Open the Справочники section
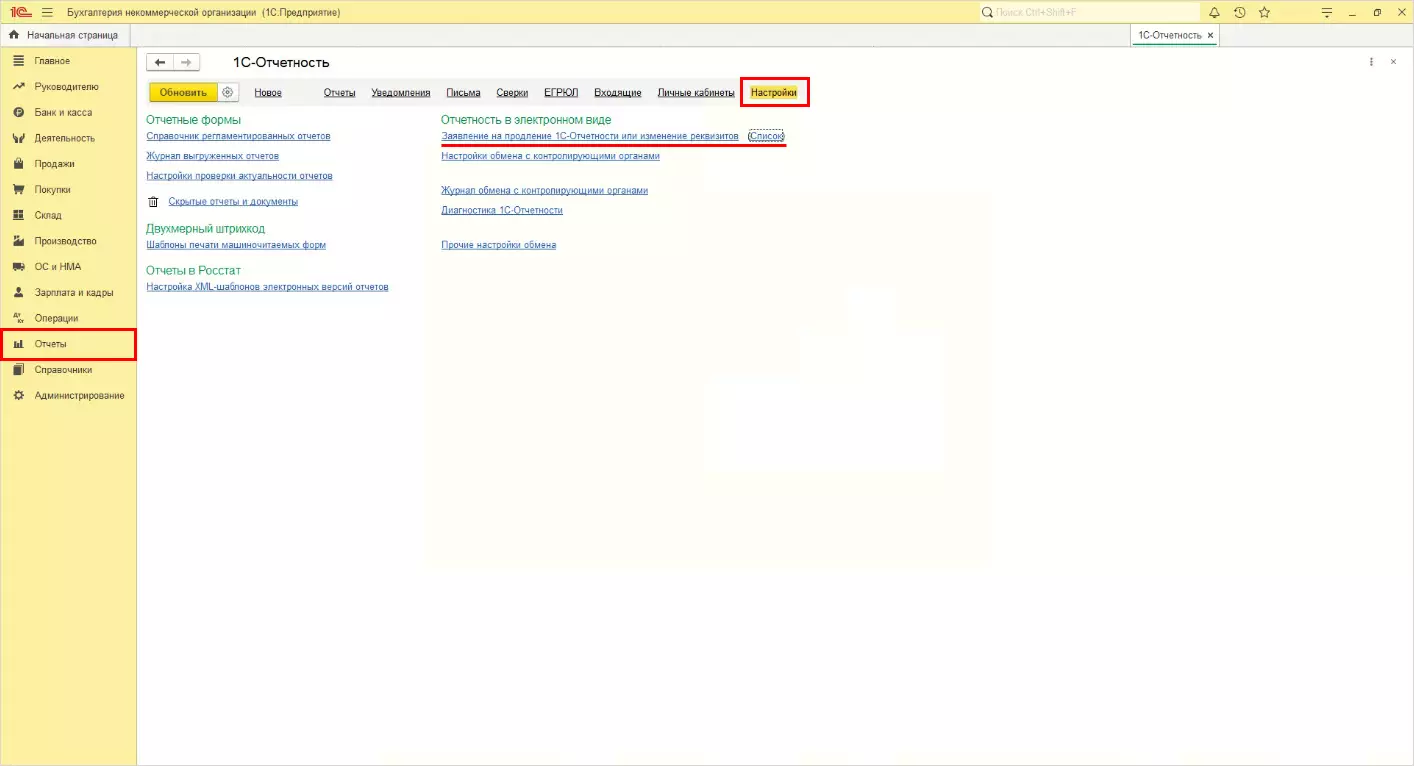Image resolution: width=1414 pixels, height=766 pixels. point(68,370)
